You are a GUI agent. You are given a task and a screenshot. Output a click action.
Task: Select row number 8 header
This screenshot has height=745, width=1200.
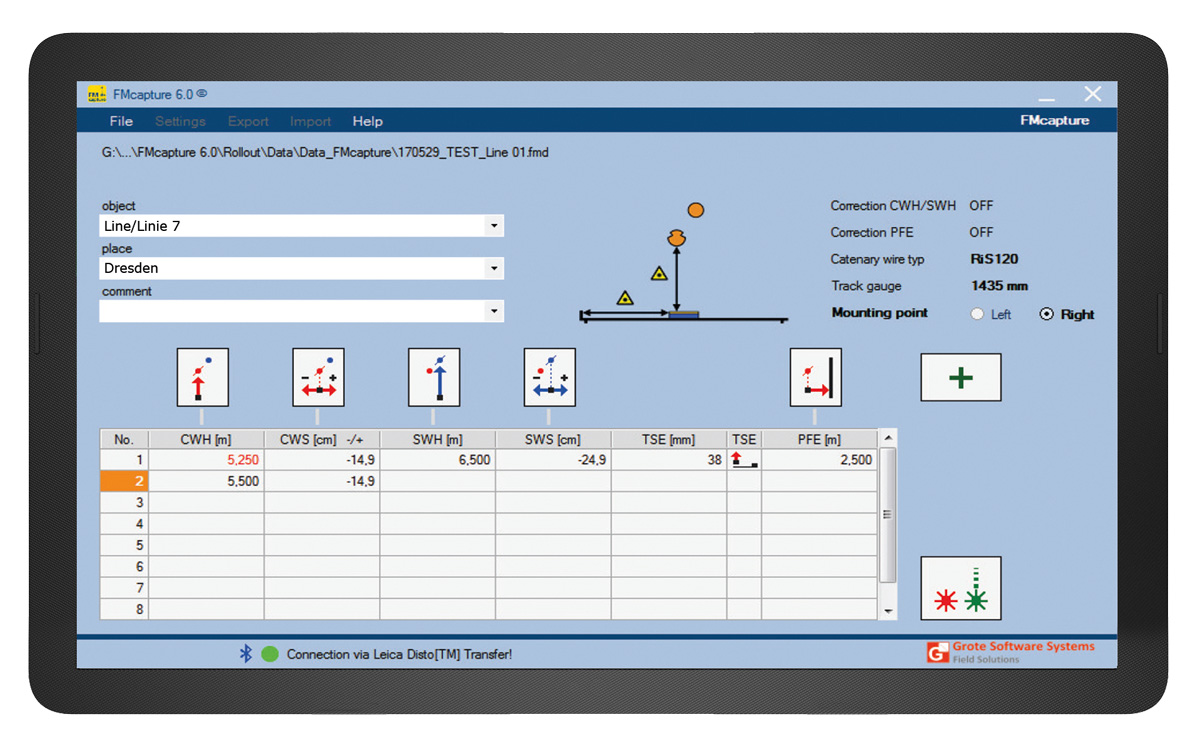[124, 609]
